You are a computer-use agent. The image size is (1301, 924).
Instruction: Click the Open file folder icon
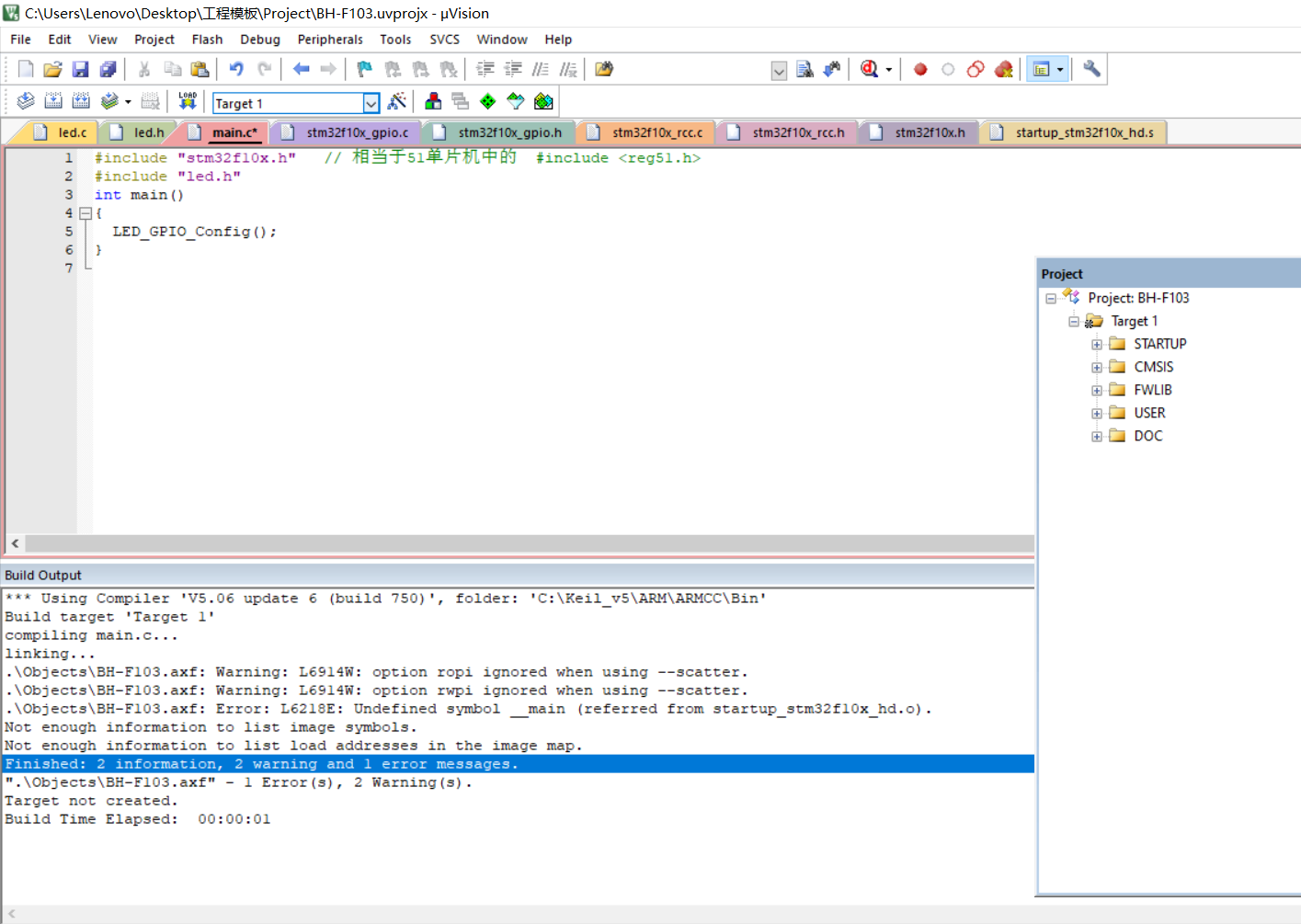[x=52, y=69]
